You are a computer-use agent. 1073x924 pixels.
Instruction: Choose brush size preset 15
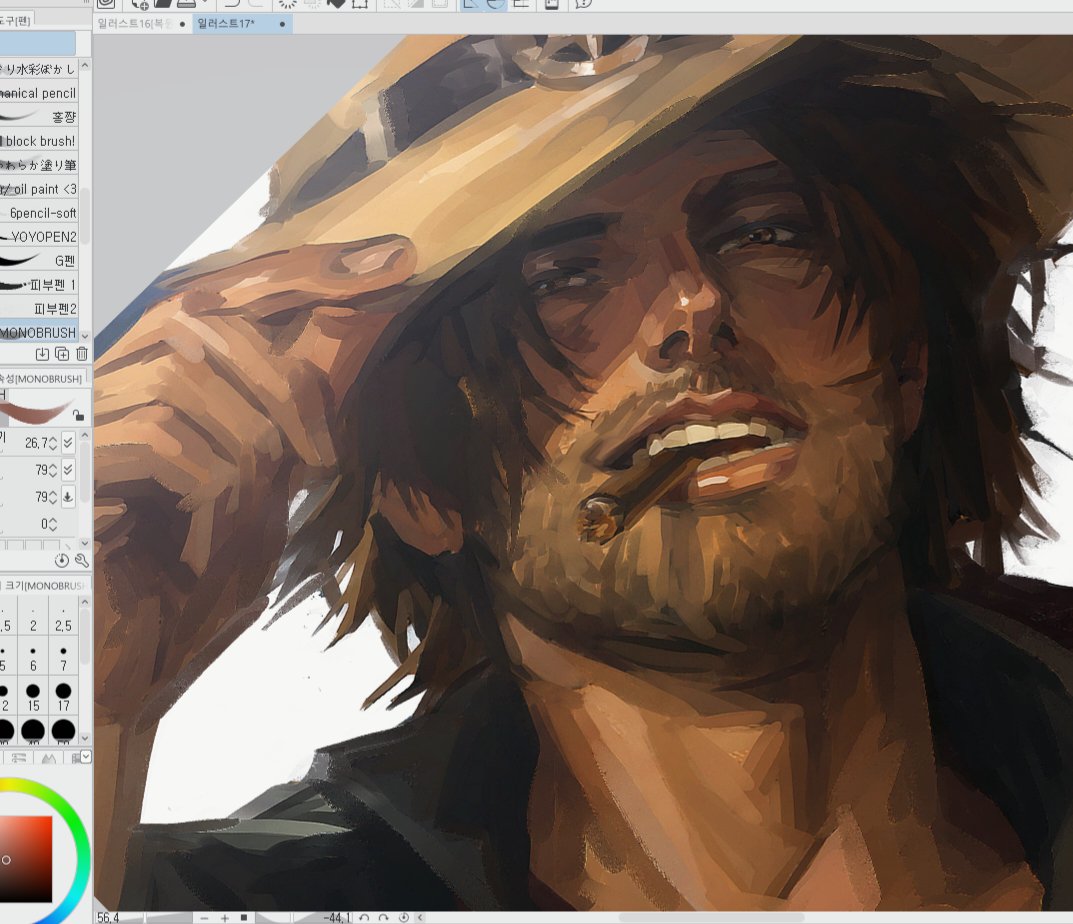pos(33,697)
